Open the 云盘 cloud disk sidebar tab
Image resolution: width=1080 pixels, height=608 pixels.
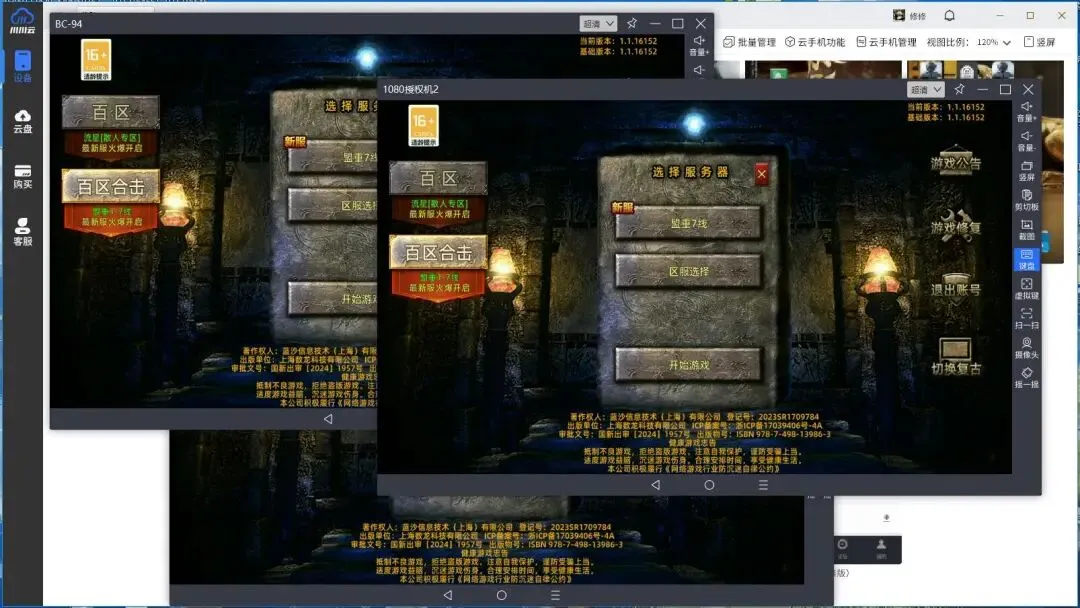(x=23, y=121)
